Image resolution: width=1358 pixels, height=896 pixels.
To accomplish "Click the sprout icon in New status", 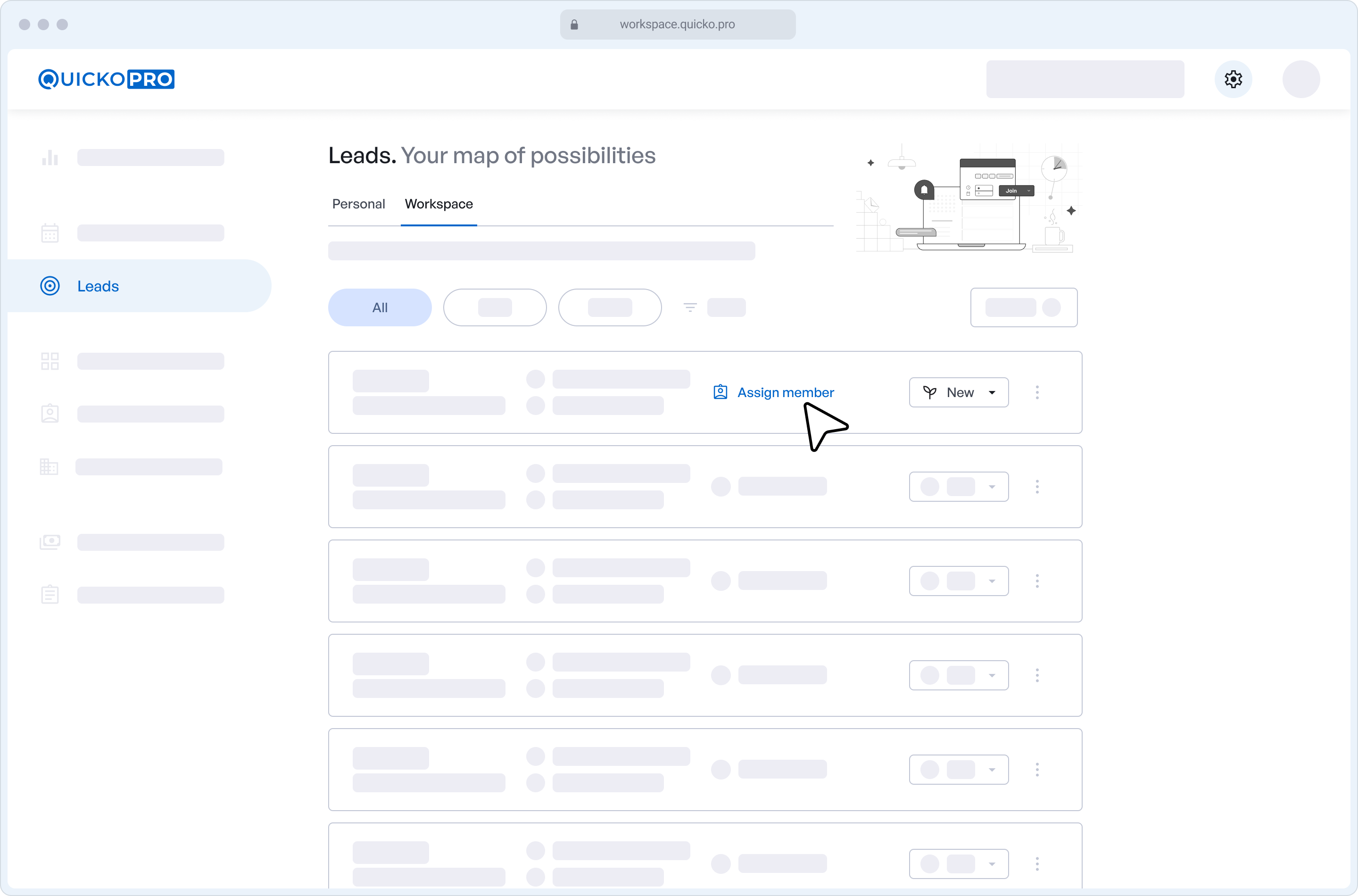I will click(x=929, y=392).
